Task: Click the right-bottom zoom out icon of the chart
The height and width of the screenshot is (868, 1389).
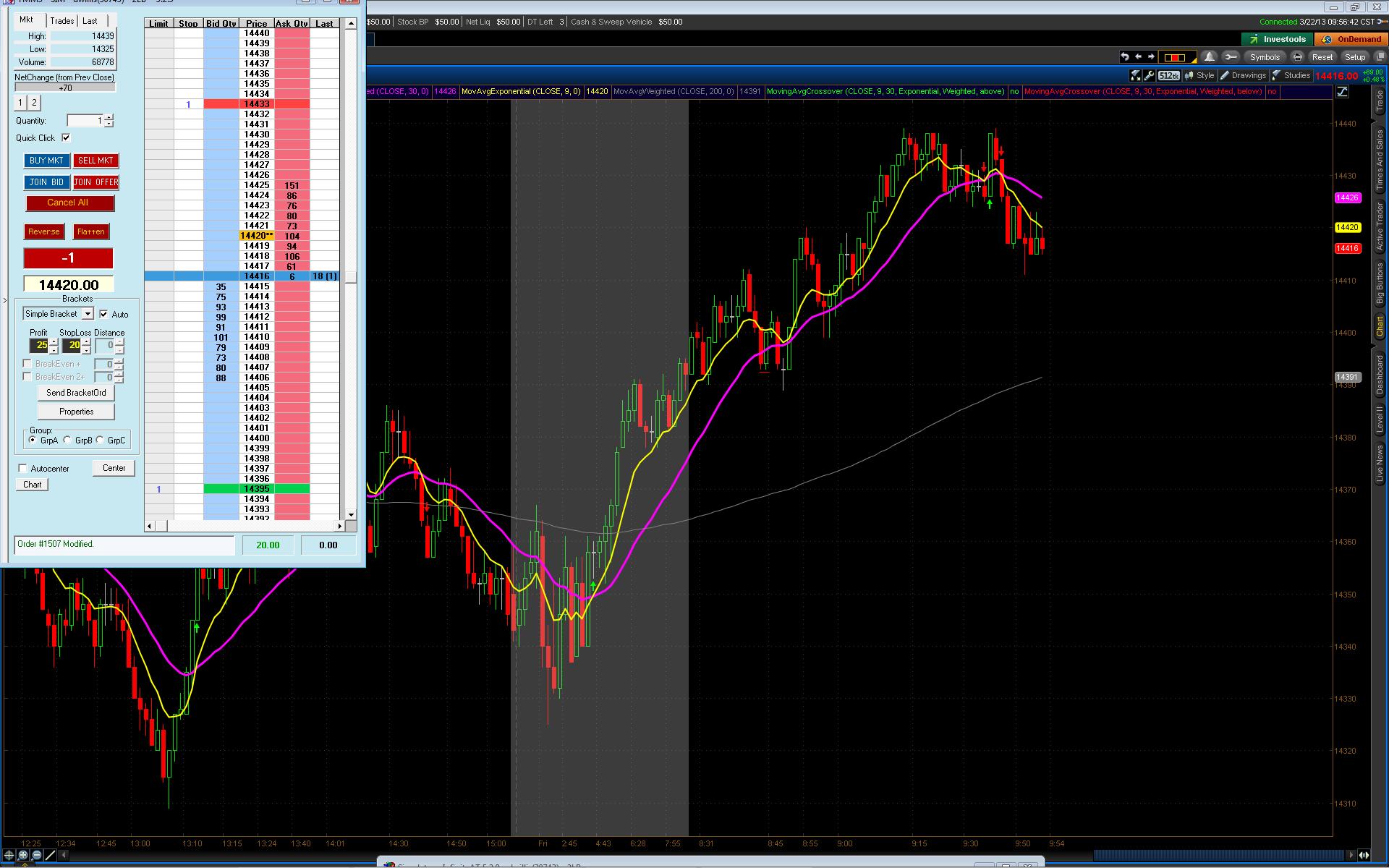Action: 1364,855
